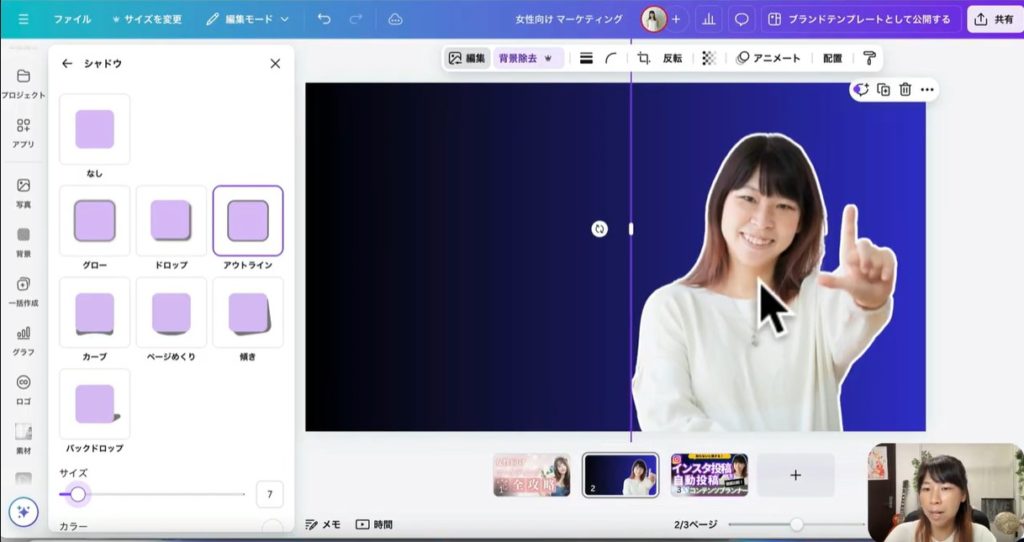
Task: Click the 背景除去 button
Action: point(526,58)
